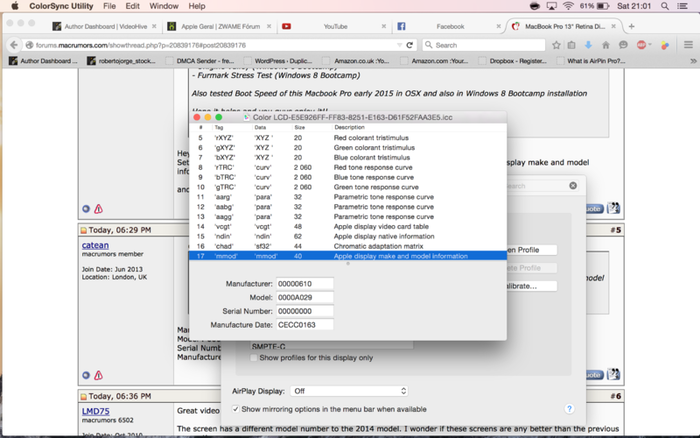Click the Open Profile button
700x438 pixels.
532,250
